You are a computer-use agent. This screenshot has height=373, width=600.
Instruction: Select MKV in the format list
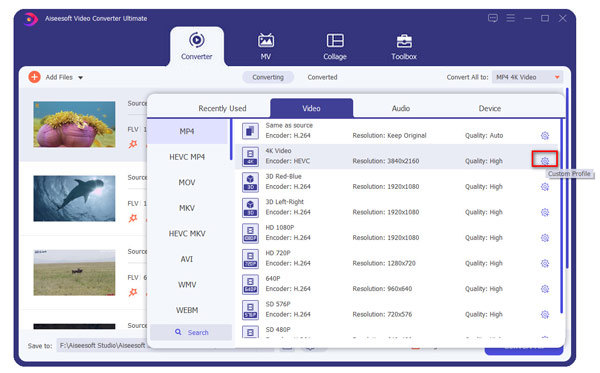point(187,208)
